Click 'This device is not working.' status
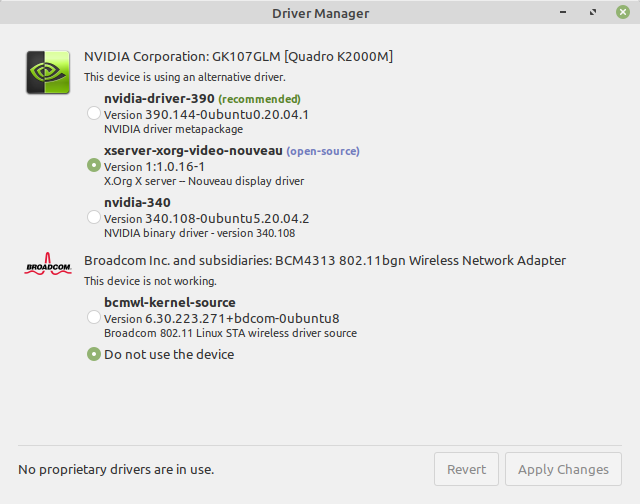This screenshot has width=640, height=504. point(150,281)
